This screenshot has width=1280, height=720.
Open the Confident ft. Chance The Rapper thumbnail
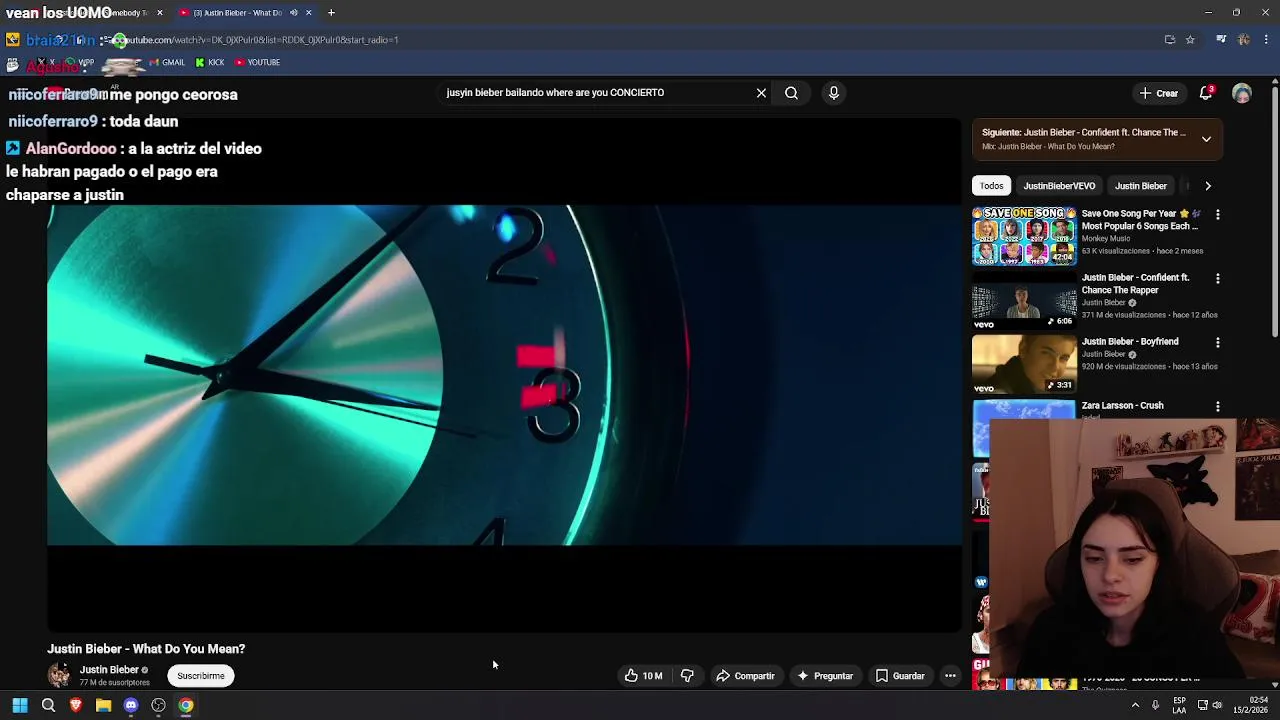1024,300
